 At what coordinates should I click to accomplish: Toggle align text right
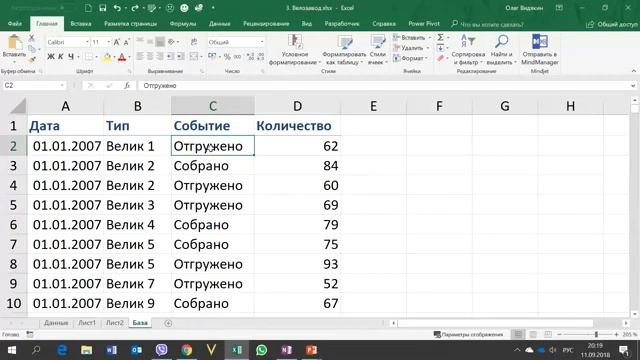coord(160,56)
